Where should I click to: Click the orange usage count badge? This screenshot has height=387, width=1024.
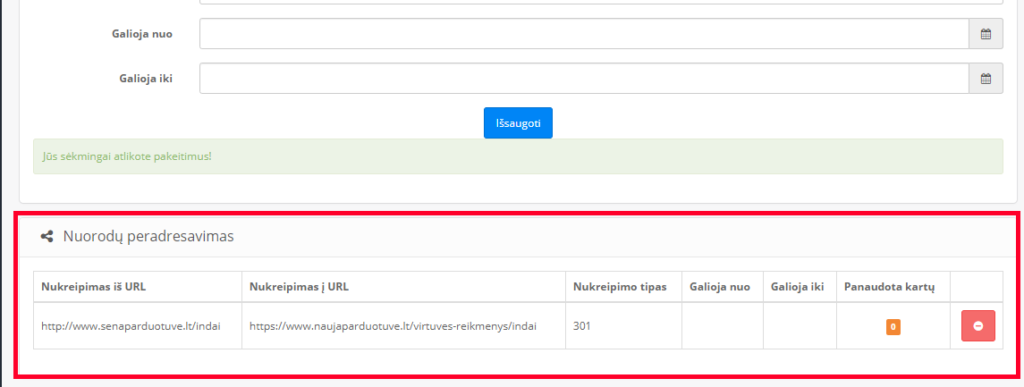893,326
